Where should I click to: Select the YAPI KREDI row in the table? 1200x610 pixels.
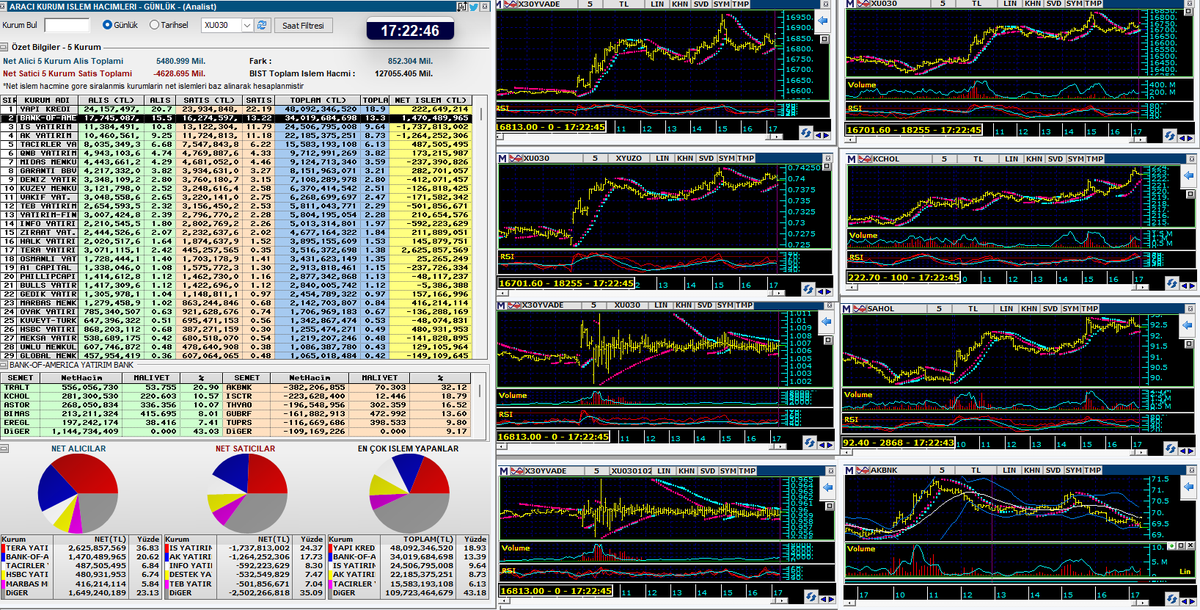point(236,107)
